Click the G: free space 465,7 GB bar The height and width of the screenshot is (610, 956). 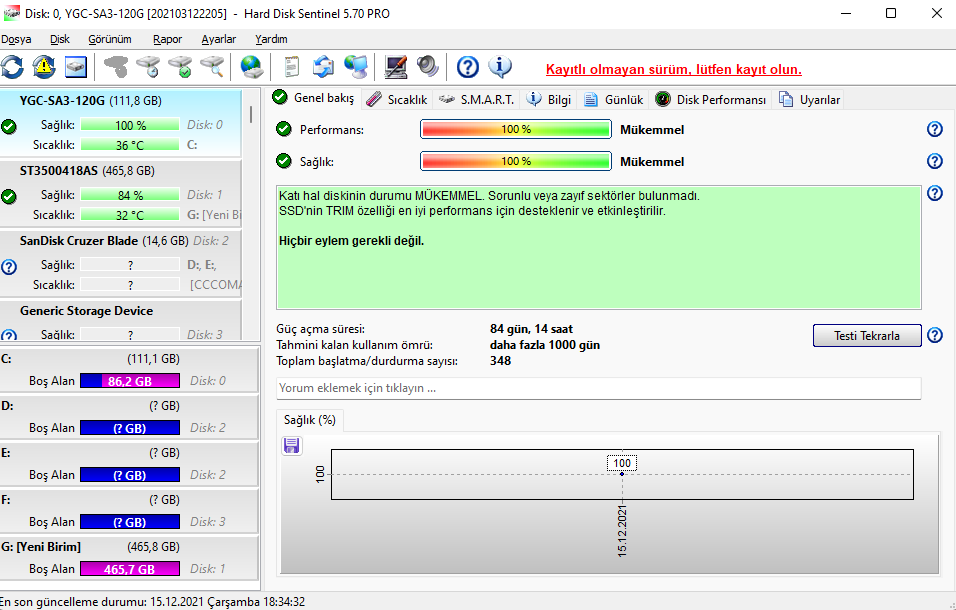pos(130,569)
